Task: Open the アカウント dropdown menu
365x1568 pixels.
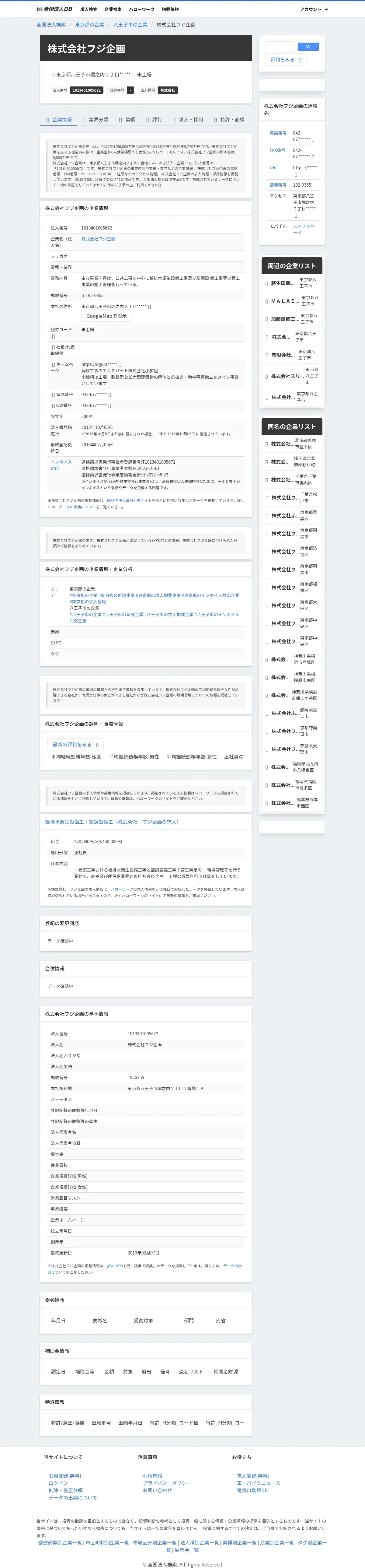Action: point(314,9)
